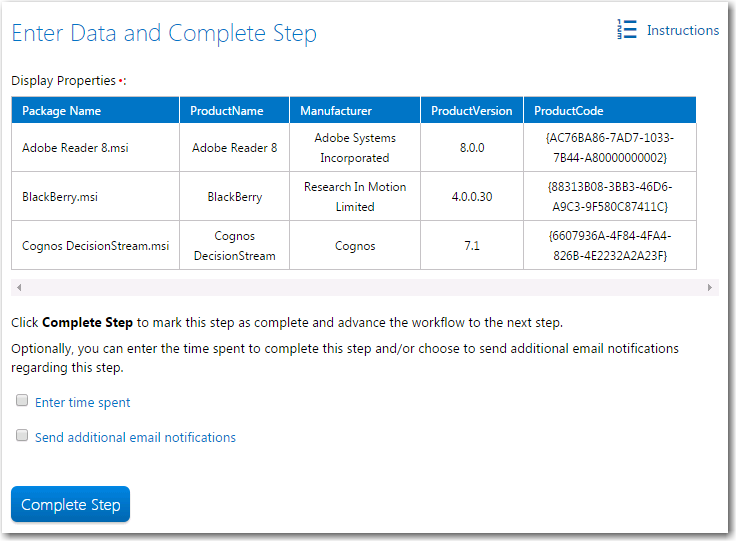
Task: Select Research In Motion Limited cell
Action: point(355,197)
